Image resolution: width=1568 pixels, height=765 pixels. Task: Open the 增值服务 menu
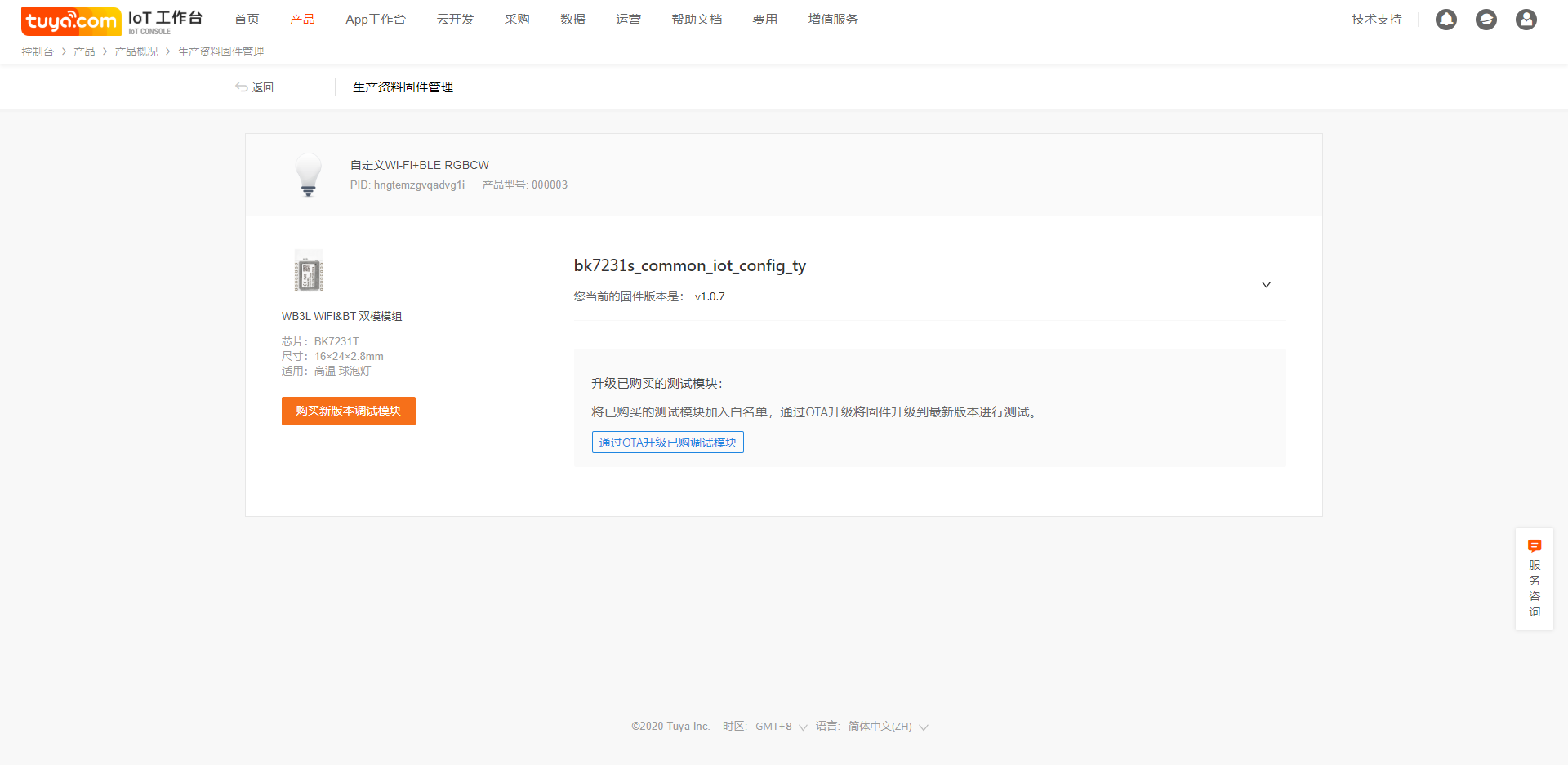(833, 20)
